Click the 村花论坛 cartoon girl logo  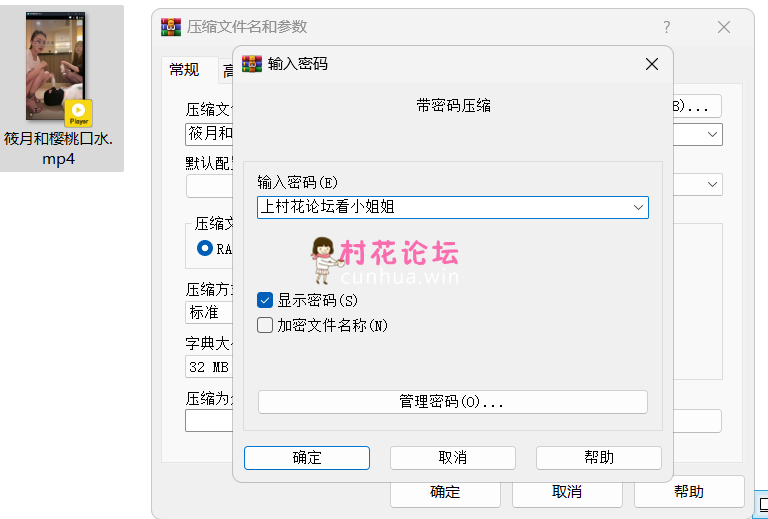(323, 259)
